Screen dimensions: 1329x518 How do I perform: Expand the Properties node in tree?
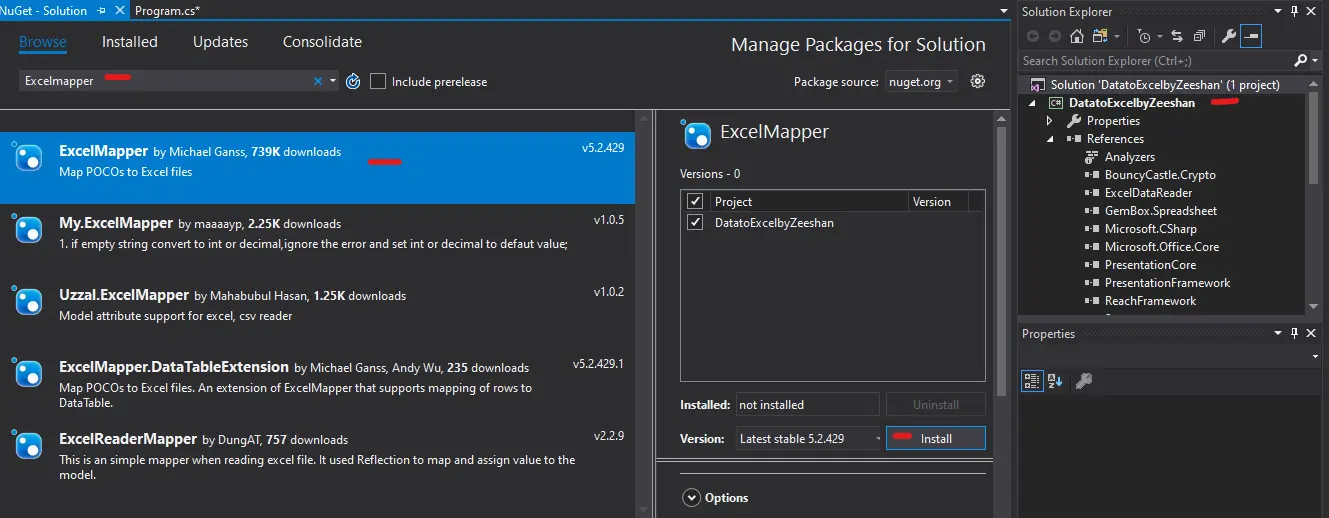[x=1049, y=121]
